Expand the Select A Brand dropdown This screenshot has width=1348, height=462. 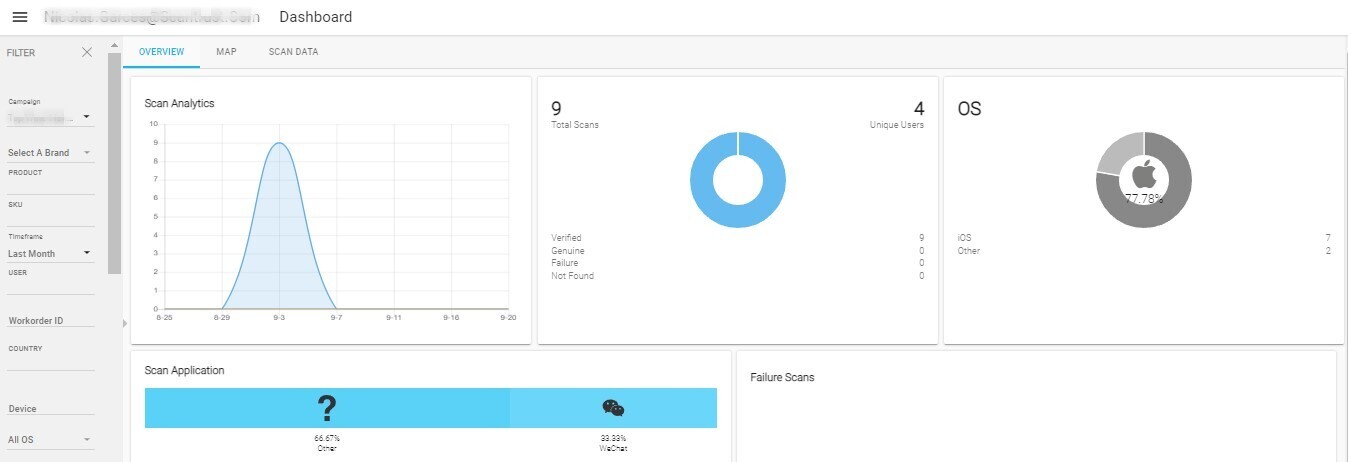tap(50, 153)
